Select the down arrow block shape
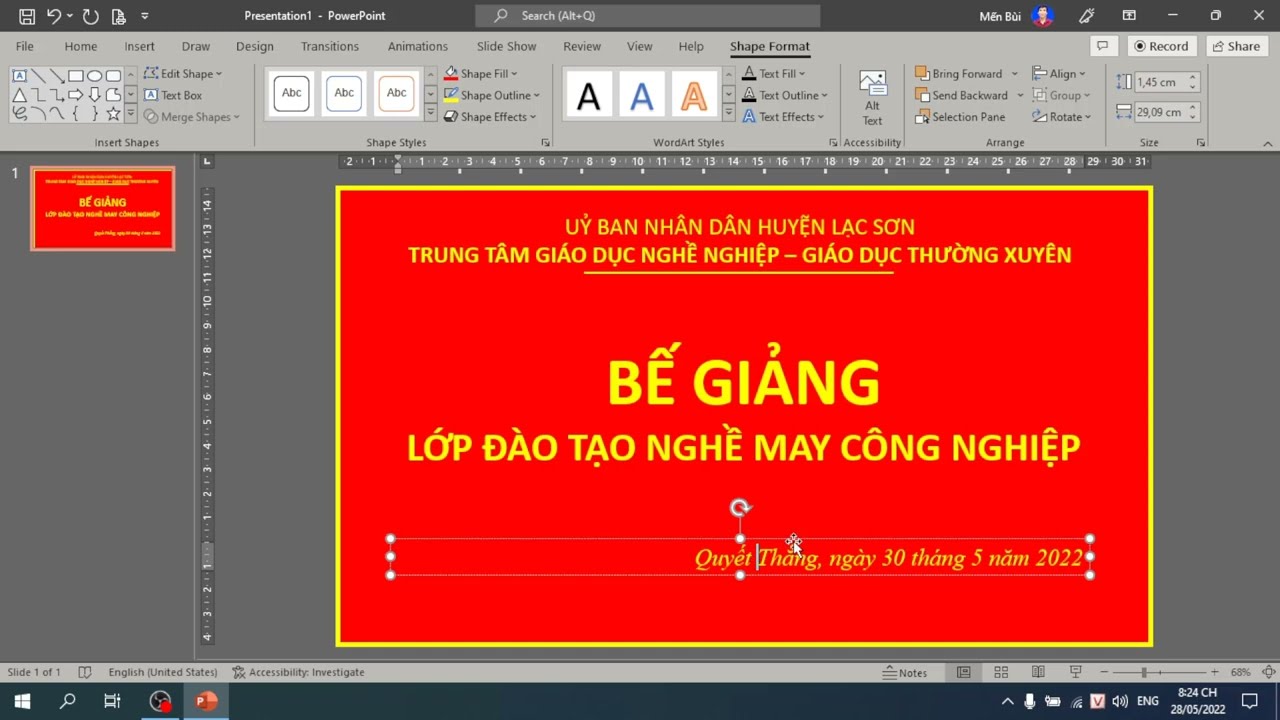The height and width of the screenshot is (720, 1280). pyautogui.click(x=95, y=95)
